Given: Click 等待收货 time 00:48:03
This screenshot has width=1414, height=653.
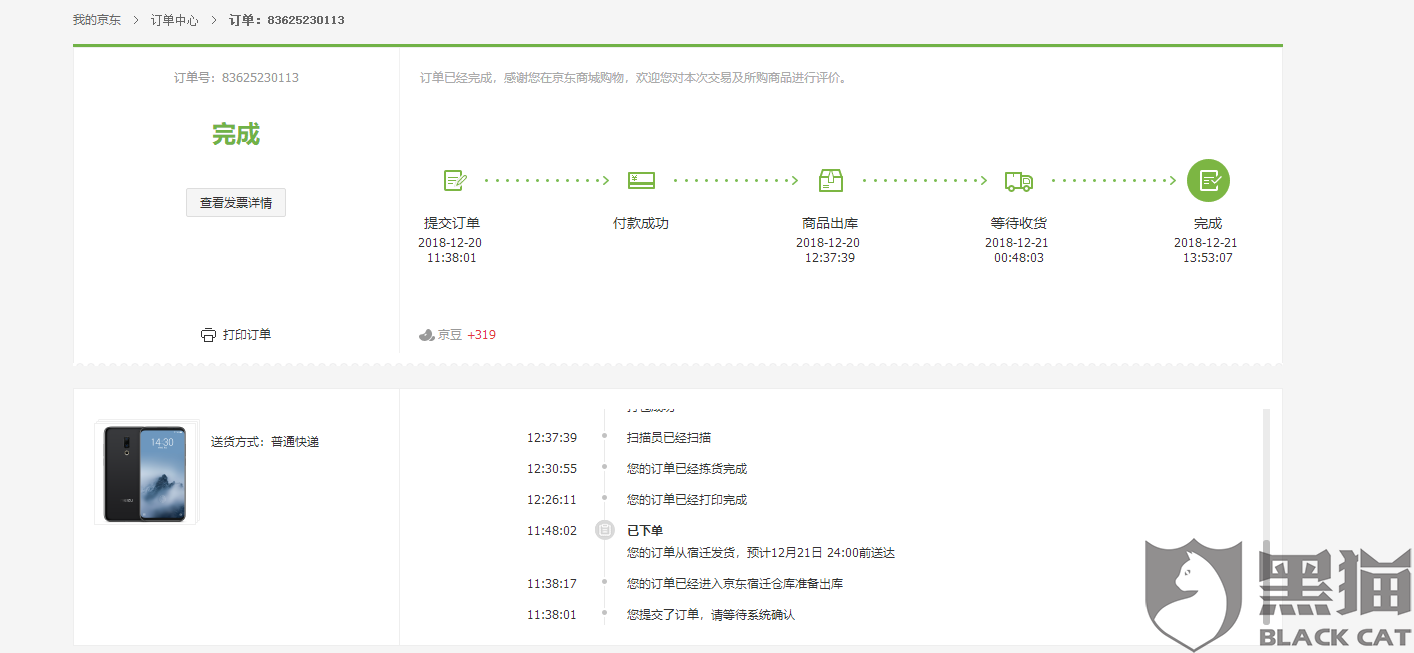Looking at the screenshot, I should pos(1019,258).
